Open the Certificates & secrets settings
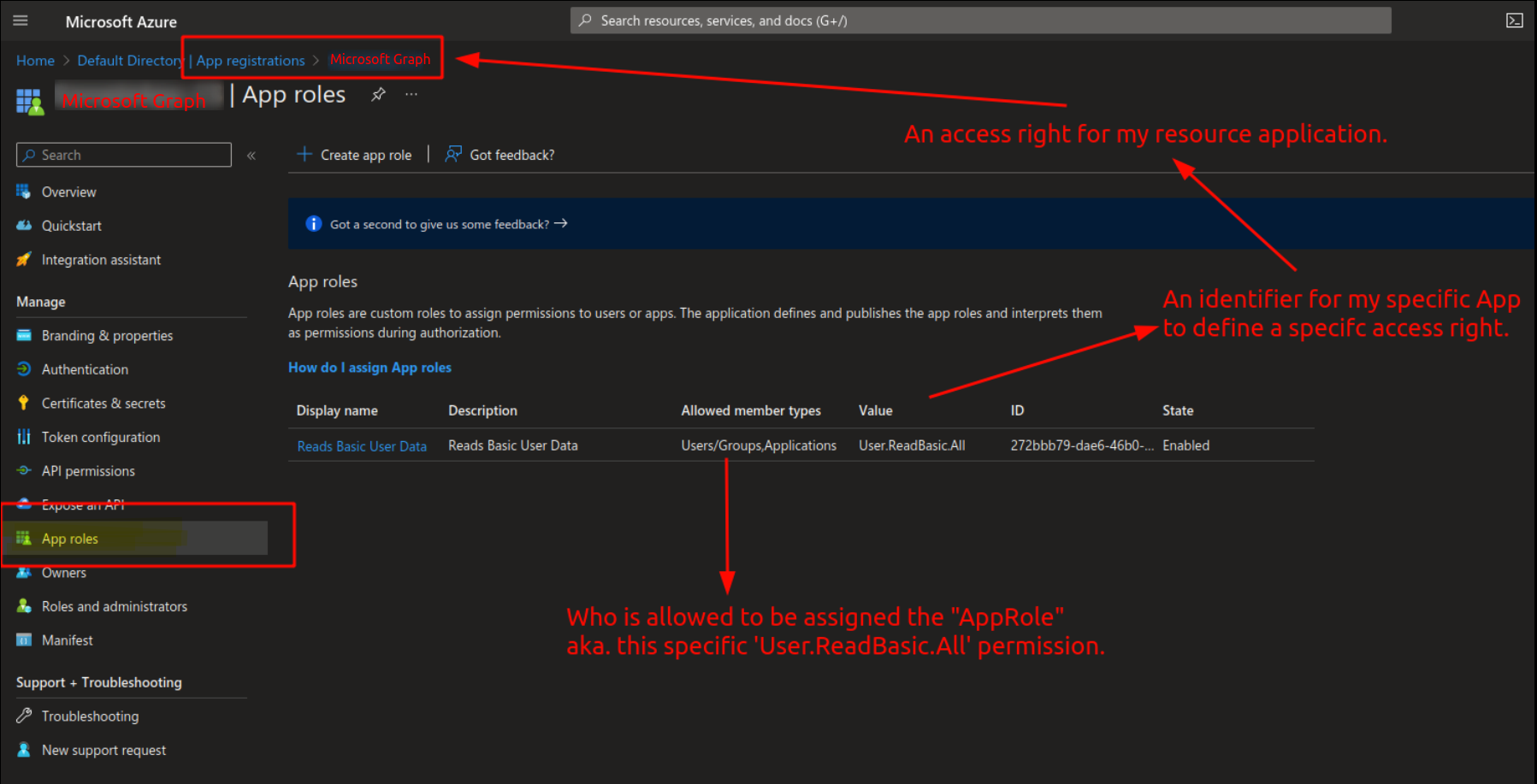This screenshot has width=1537, height=784. (103, 403)
